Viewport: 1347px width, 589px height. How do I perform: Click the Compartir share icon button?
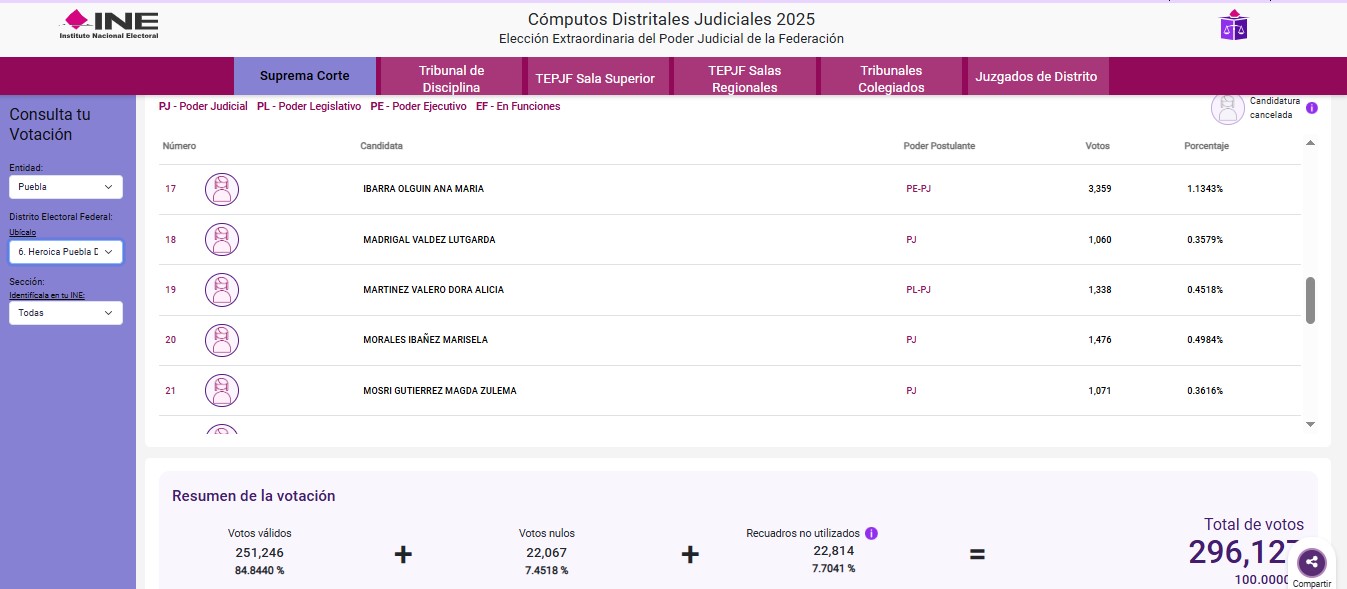point(1311,562)
